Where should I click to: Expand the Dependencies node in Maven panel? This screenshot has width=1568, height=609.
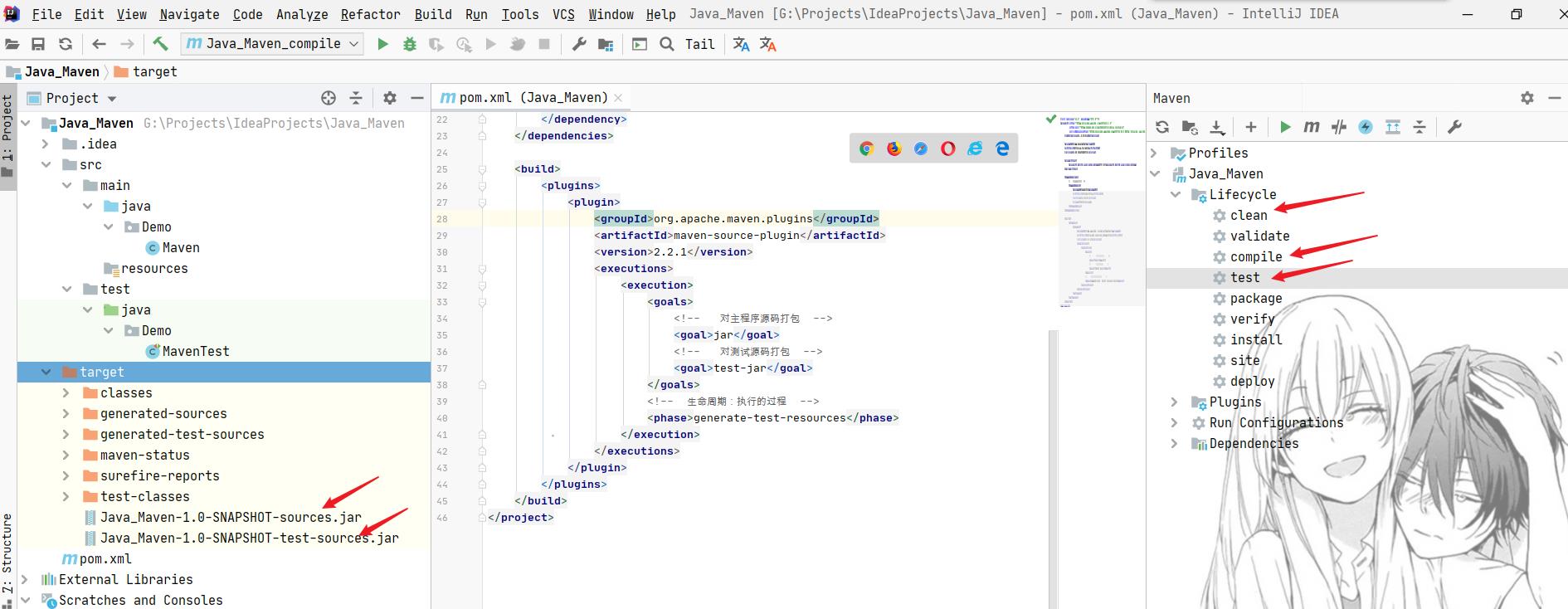tap(1175, 444)
